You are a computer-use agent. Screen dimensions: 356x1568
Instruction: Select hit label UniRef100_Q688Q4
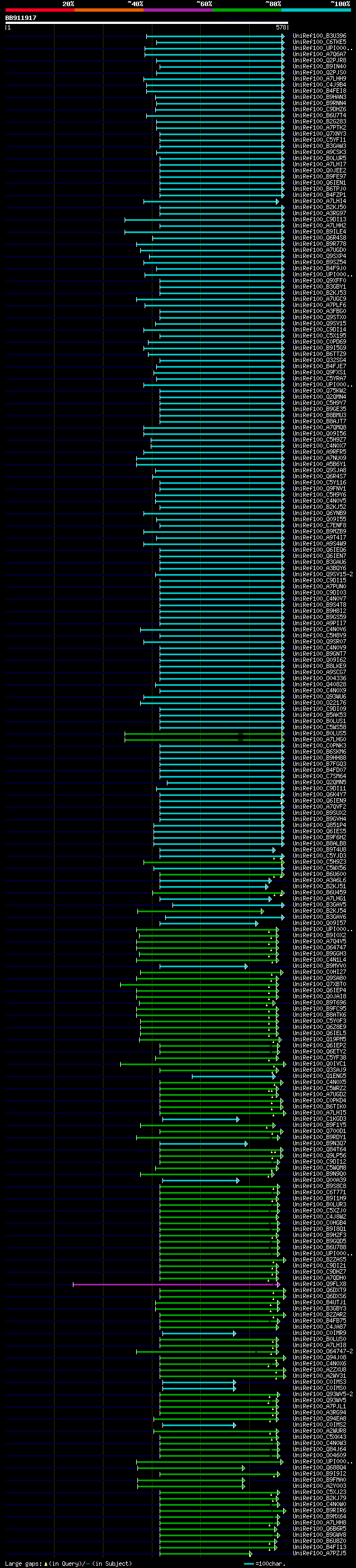319,1467
